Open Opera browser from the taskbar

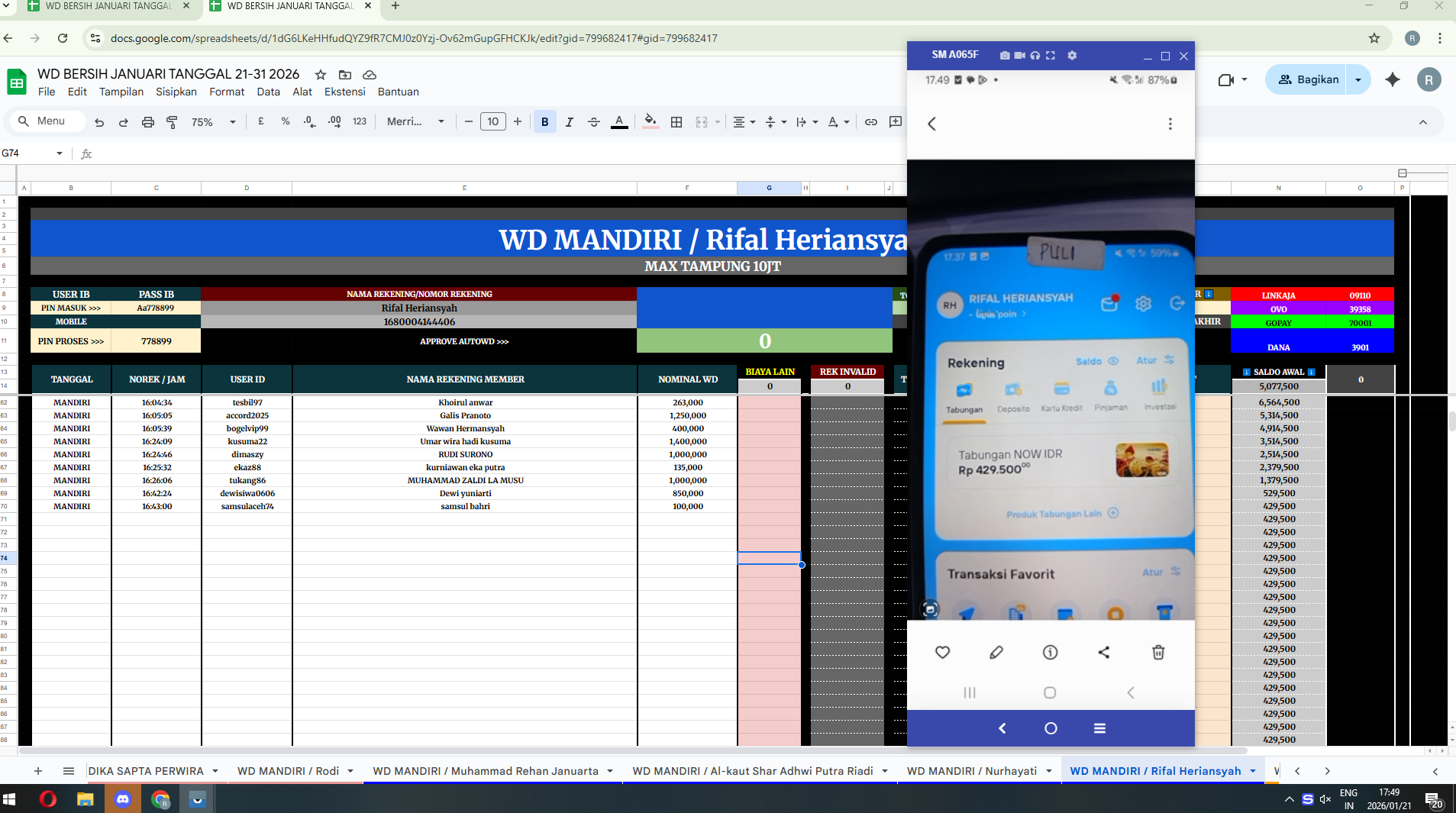tap(48, 799)
